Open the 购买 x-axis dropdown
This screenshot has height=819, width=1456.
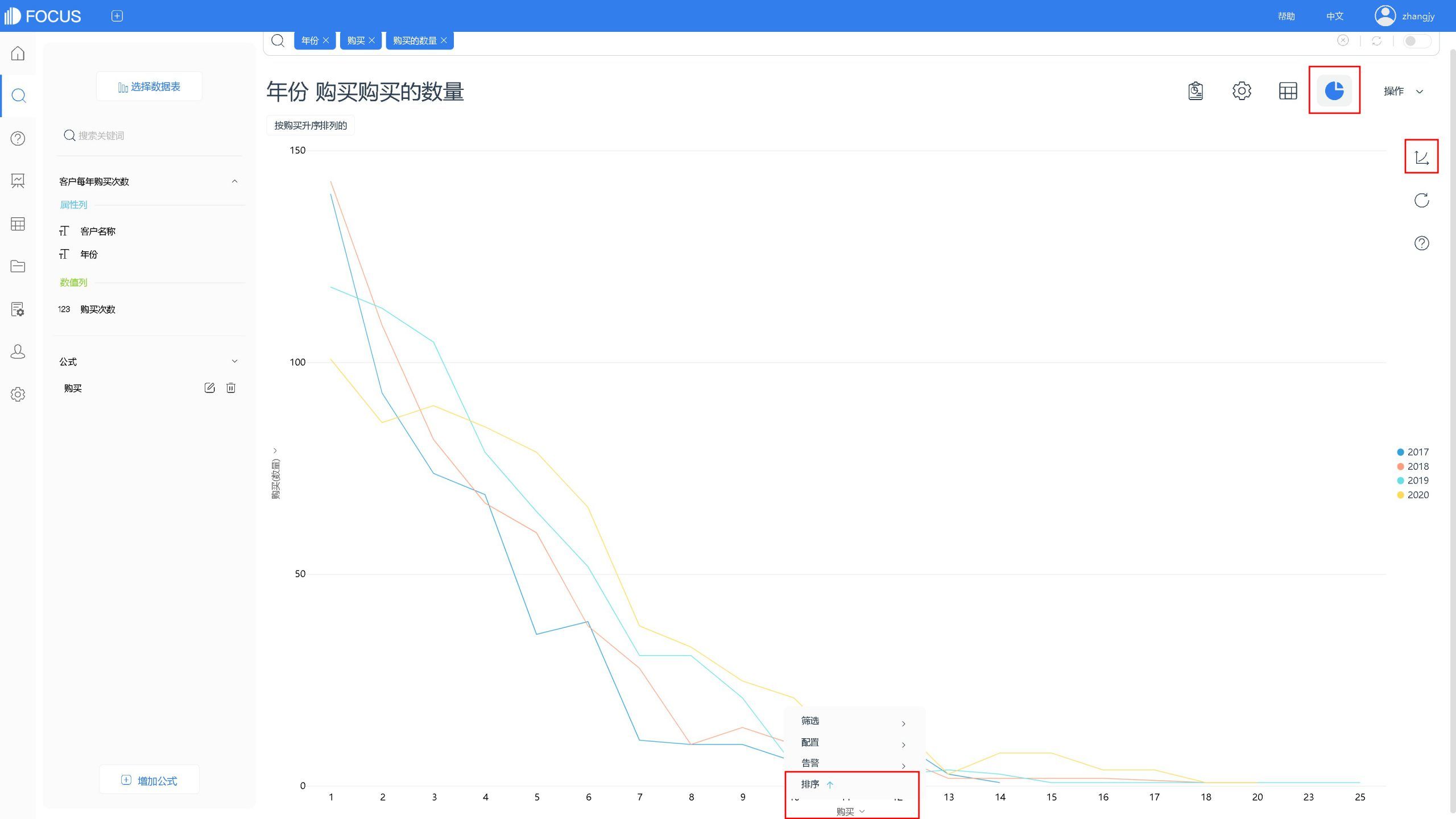[x=850, y=812]
